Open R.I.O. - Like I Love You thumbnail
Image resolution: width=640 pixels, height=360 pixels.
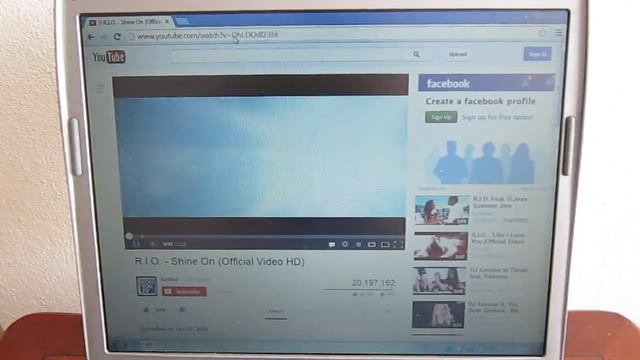pos(441,246)
